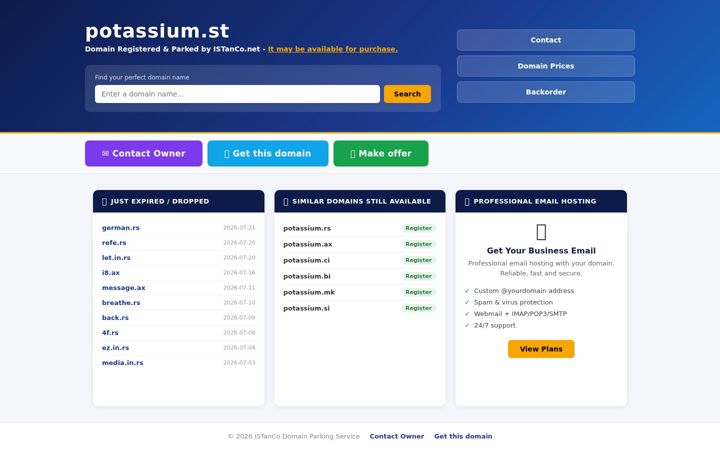Click the ISTanCo Domain Parking Service copyright text
720x450 pixels.
293,436
